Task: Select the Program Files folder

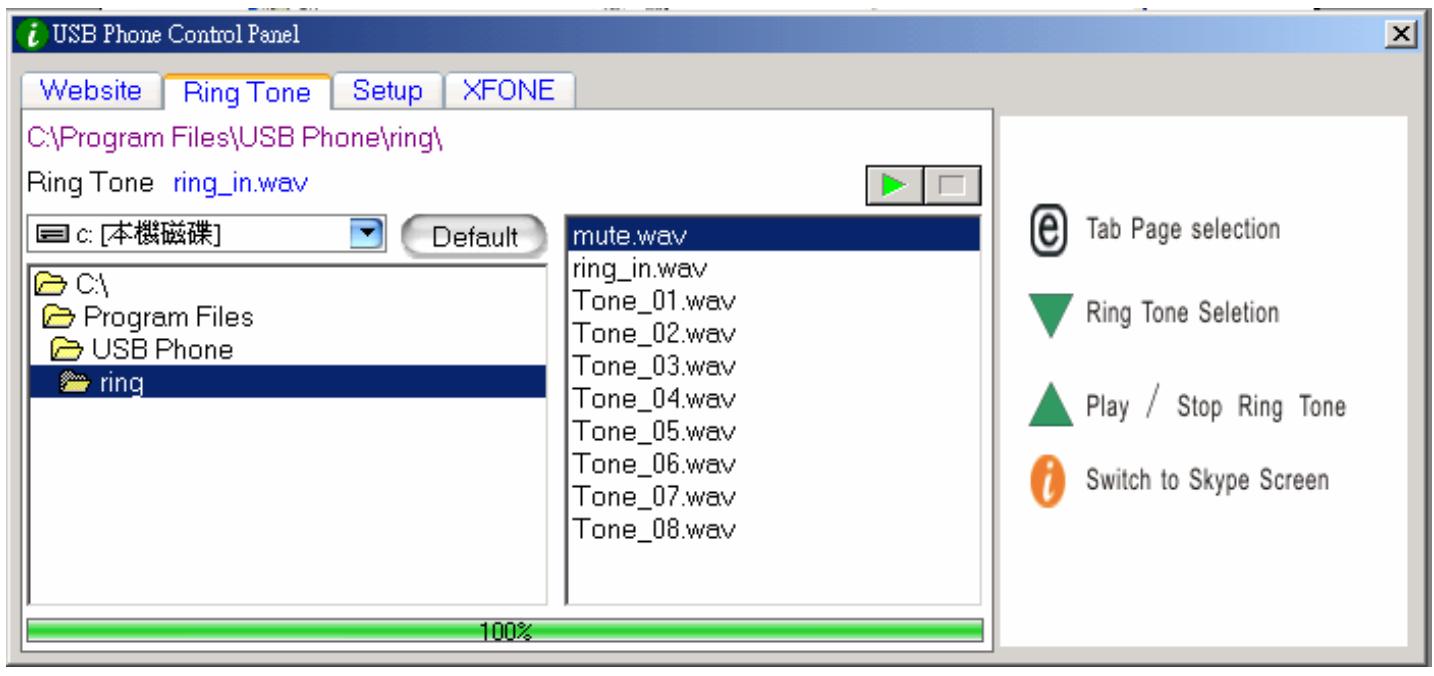Action: 286,317
